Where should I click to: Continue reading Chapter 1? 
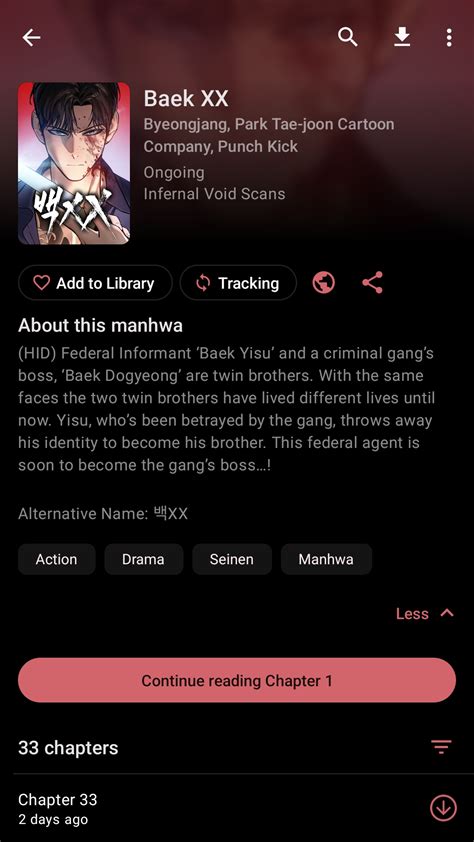pyautogui.click(x=237, y=680)
